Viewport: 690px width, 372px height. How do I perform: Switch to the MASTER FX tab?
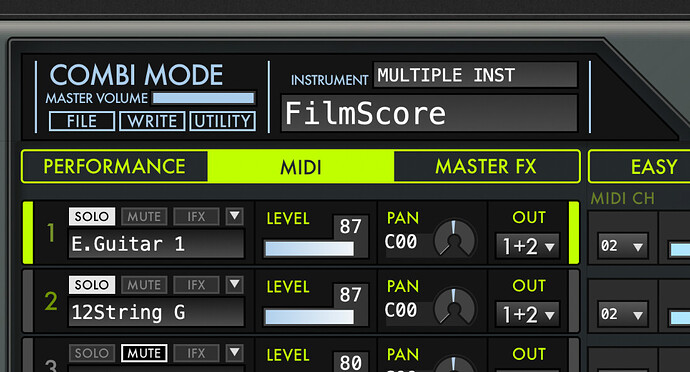(x=486, y=166)
